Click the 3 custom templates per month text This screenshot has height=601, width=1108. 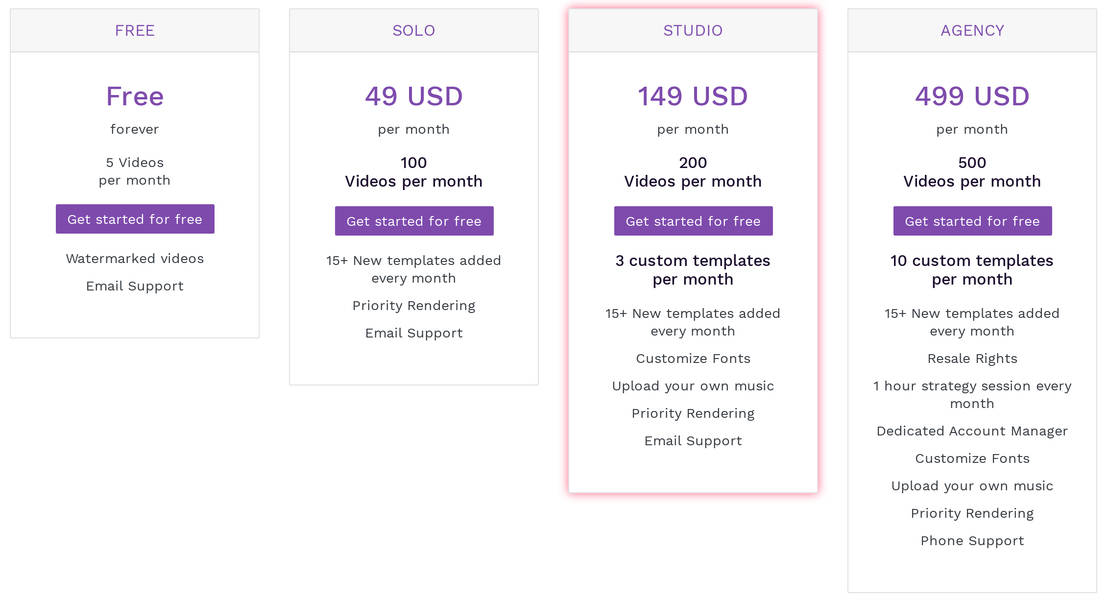point(693,270)
